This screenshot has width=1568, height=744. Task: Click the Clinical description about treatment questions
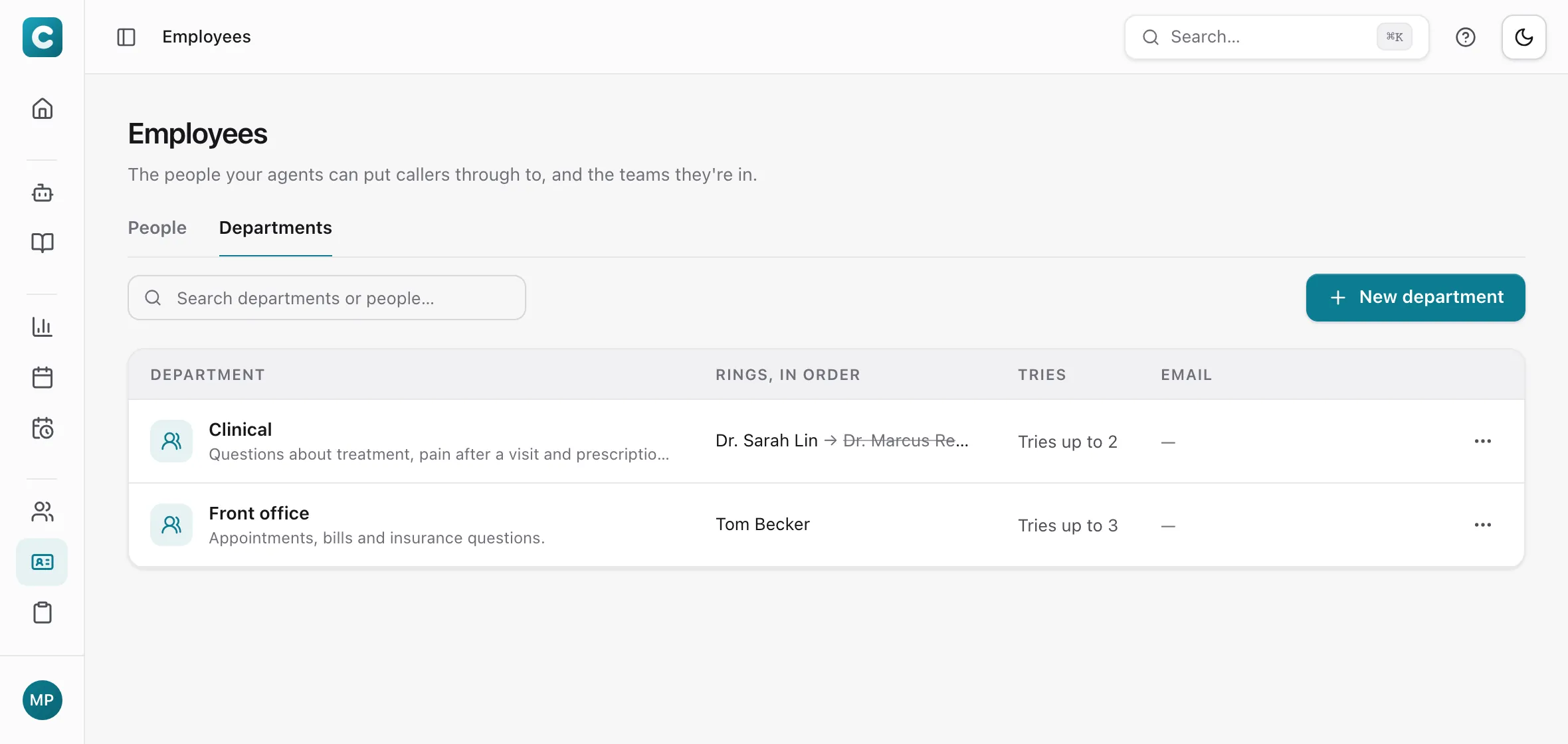click(x=439, y=454)
